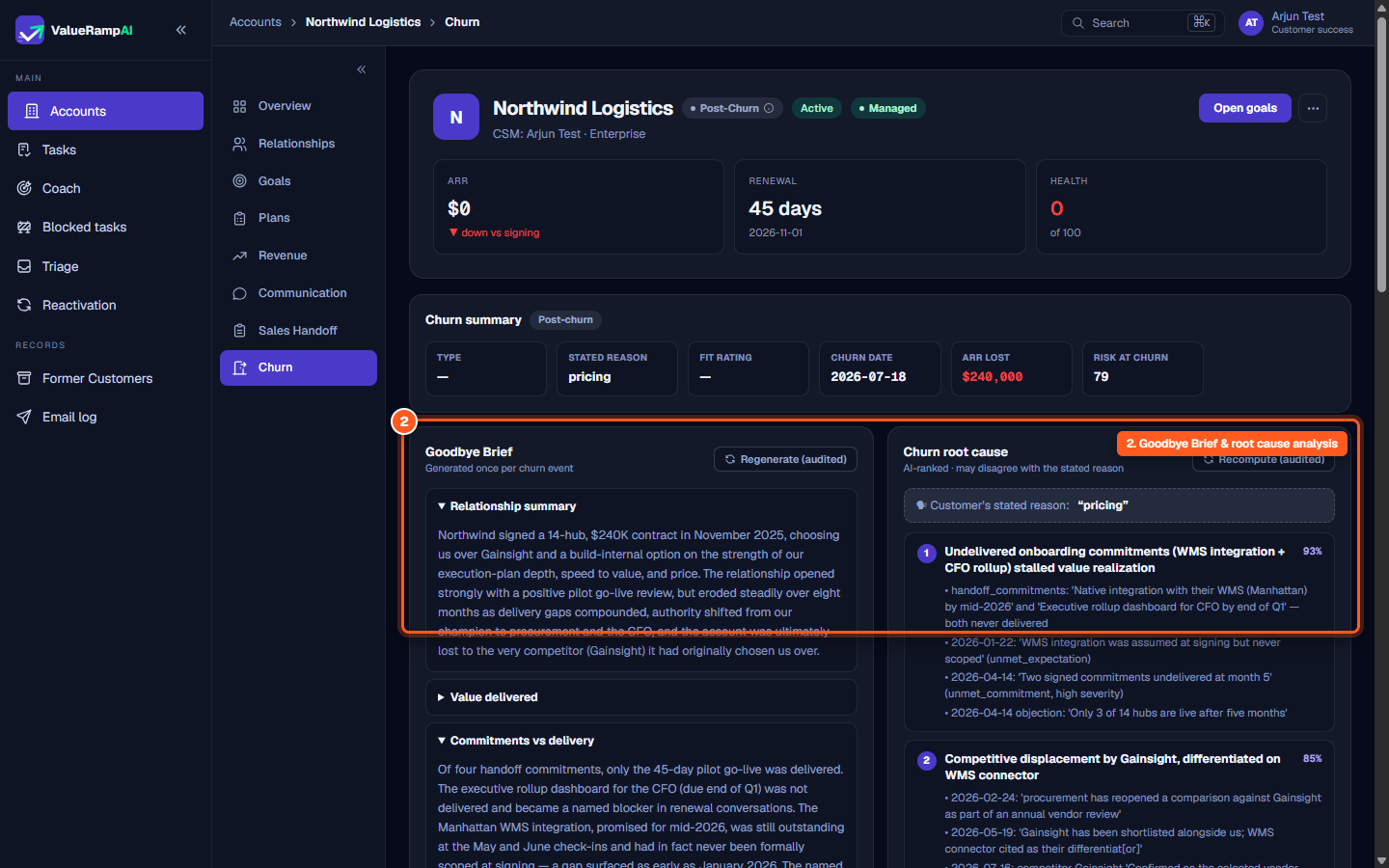This screenshot has height=868, width=1389.
Task: Click the 85% confidence score
Action: [1312, 759]
